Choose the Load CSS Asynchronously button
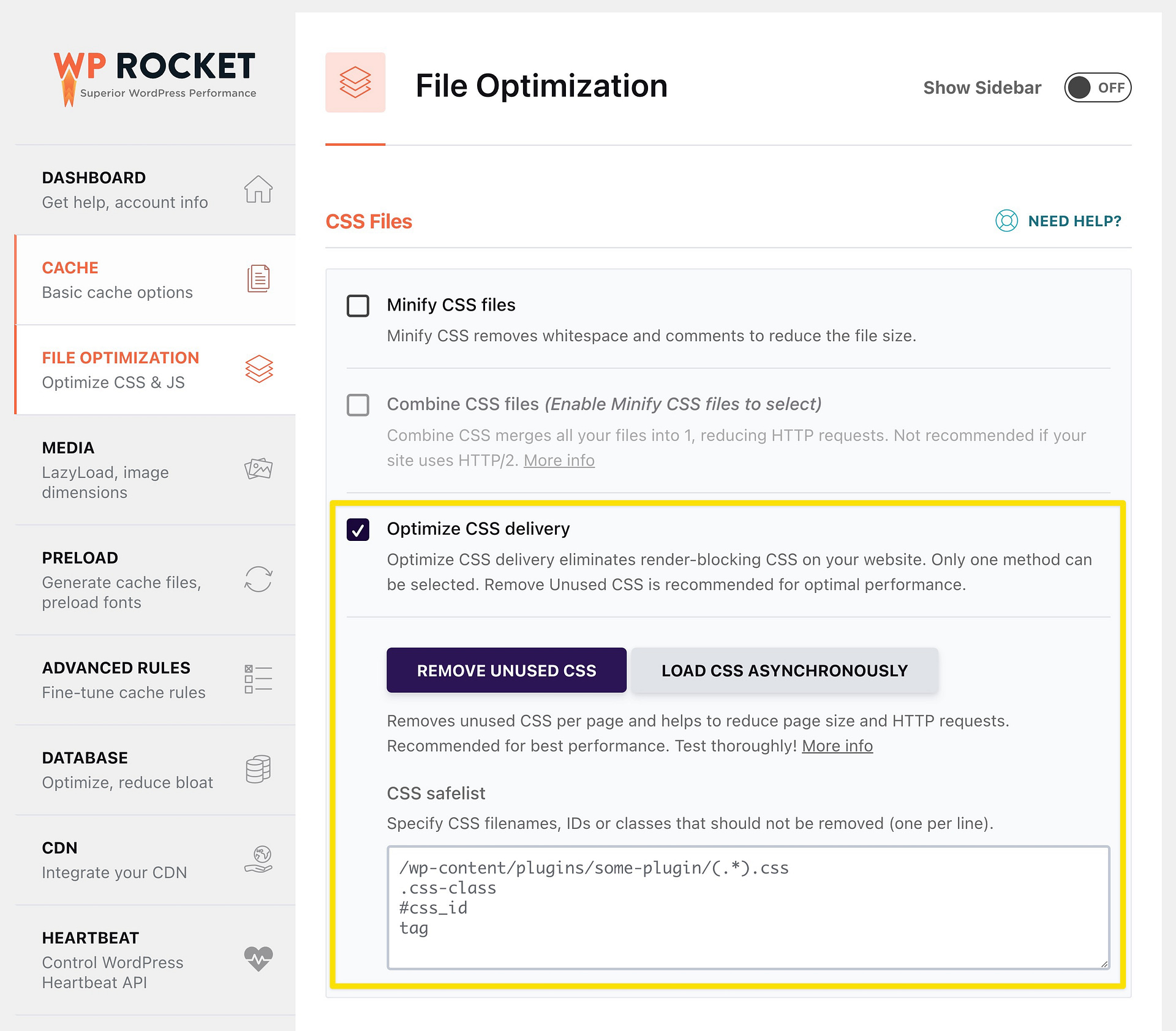The height and width of the screenshot is (1031, 1176). [785, 670]
